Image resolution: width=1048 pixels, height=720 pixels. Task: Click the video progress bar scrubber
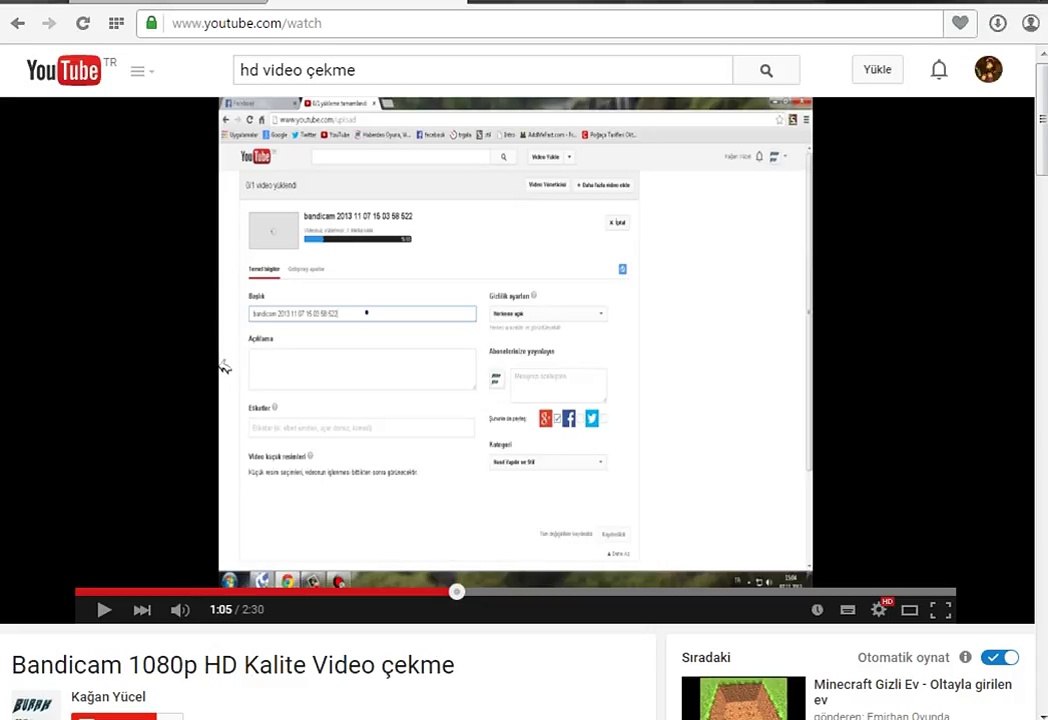pos(457,592)
